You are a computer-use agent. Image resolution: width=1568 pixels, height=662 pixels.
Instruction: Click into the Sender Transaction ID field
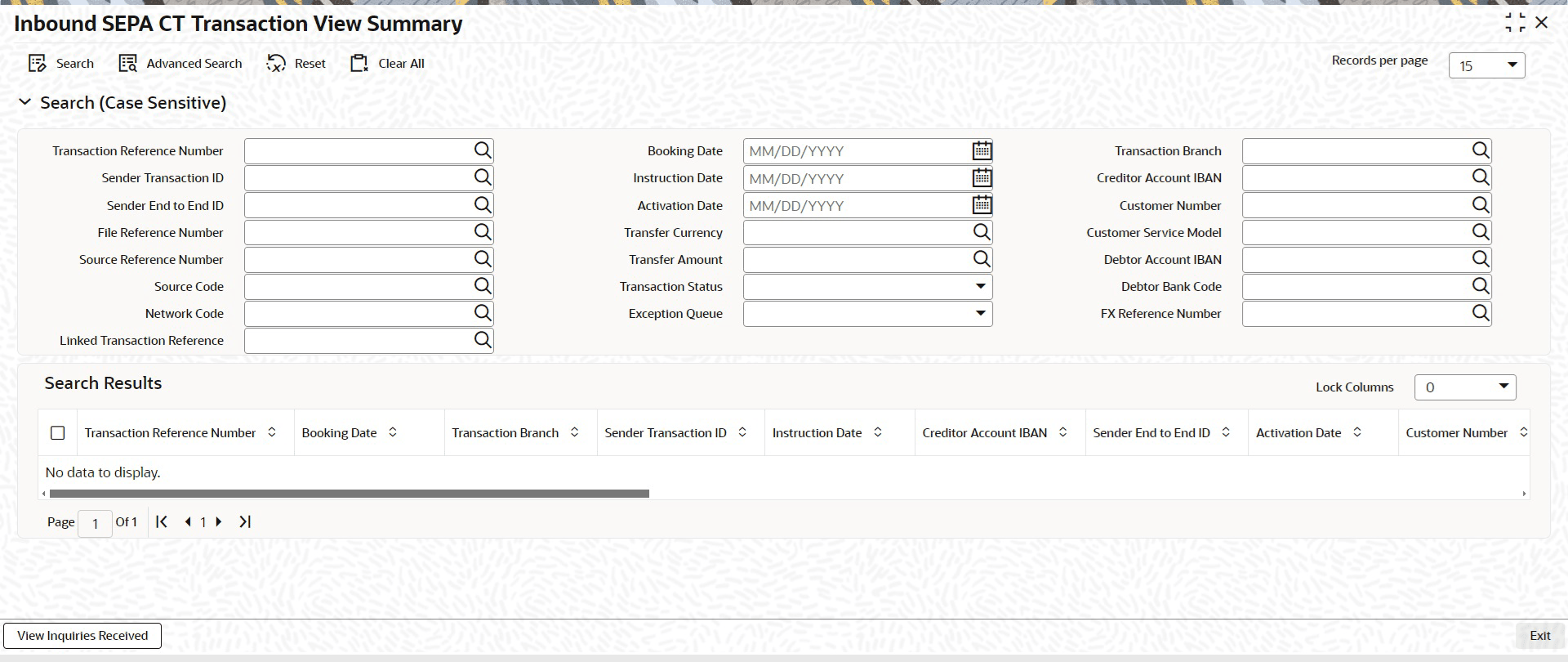[x=359, y=177]
